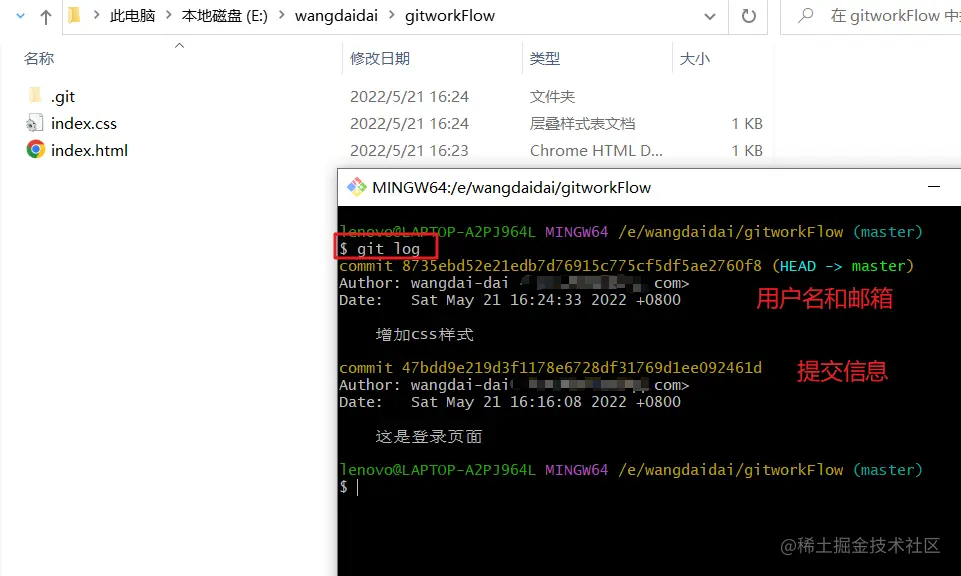Screen dimensions: 961x576
Task: Select the Chrome icon of index.html
Action: tap(36, 150)
